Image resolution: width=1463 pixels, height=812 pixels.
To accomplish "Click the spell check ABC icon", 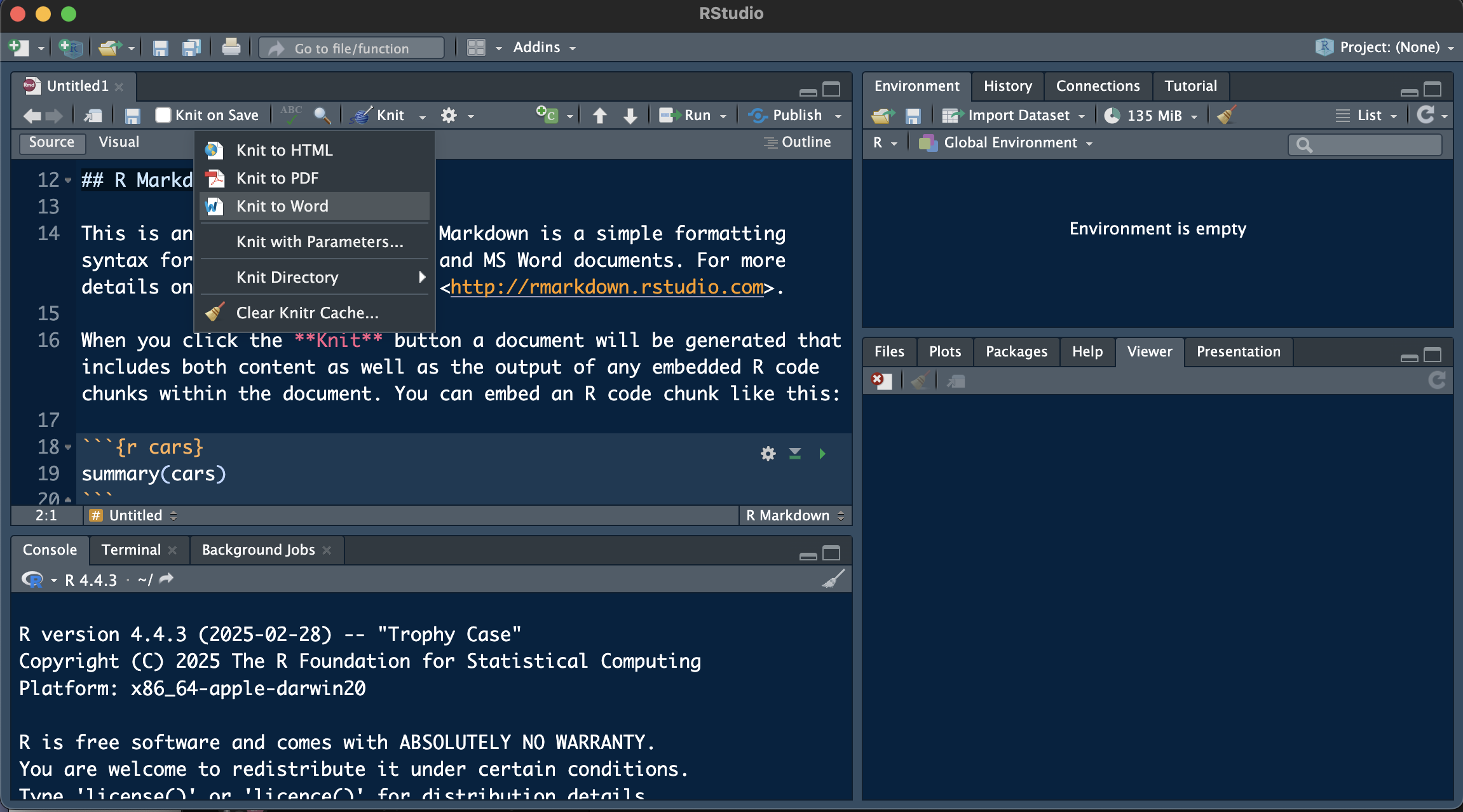I will (291, 115).
